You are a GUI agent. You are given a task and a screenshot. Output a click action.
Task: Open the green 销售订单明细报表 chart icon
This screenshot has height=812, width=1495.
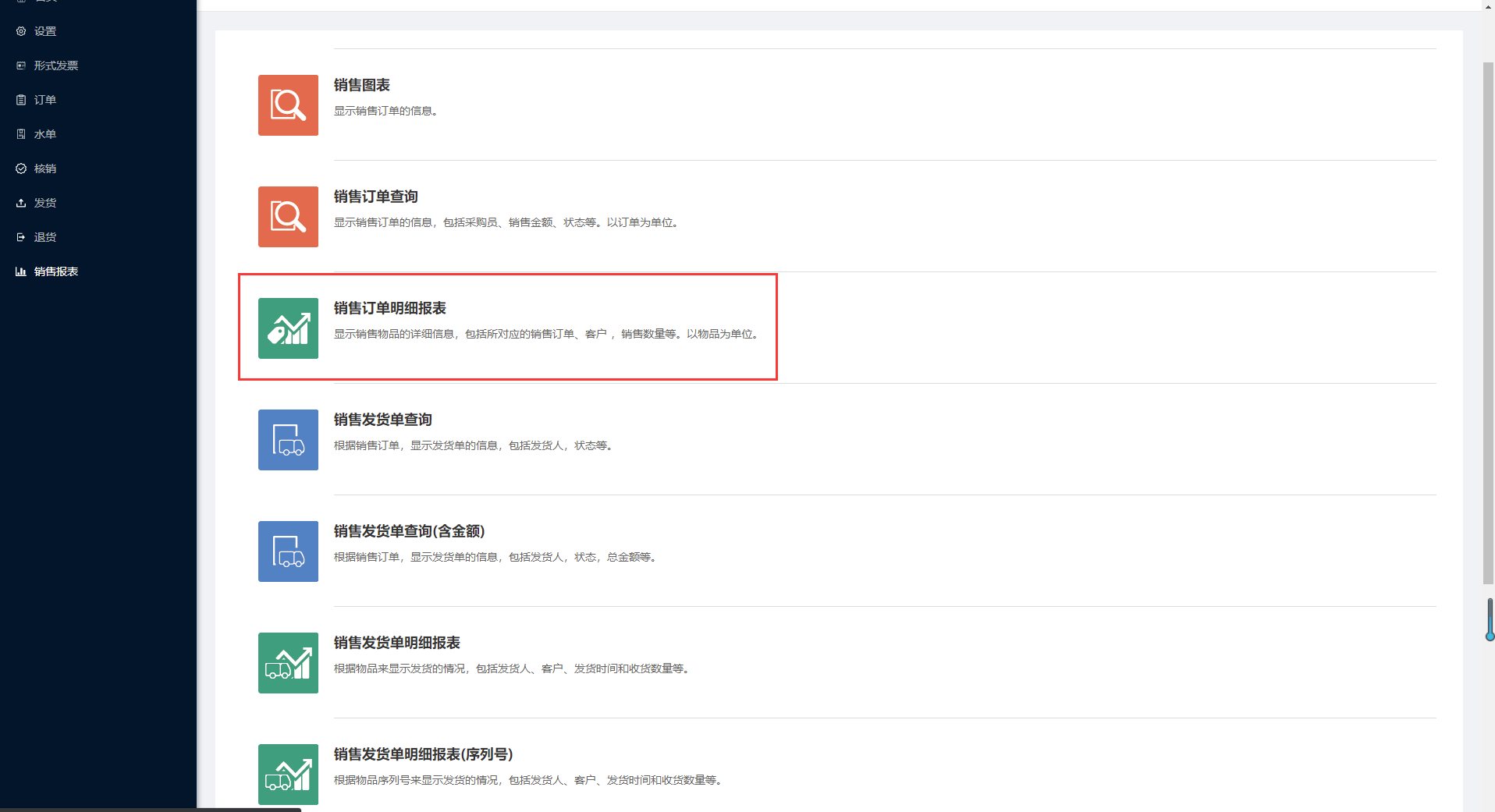[288, 328]
